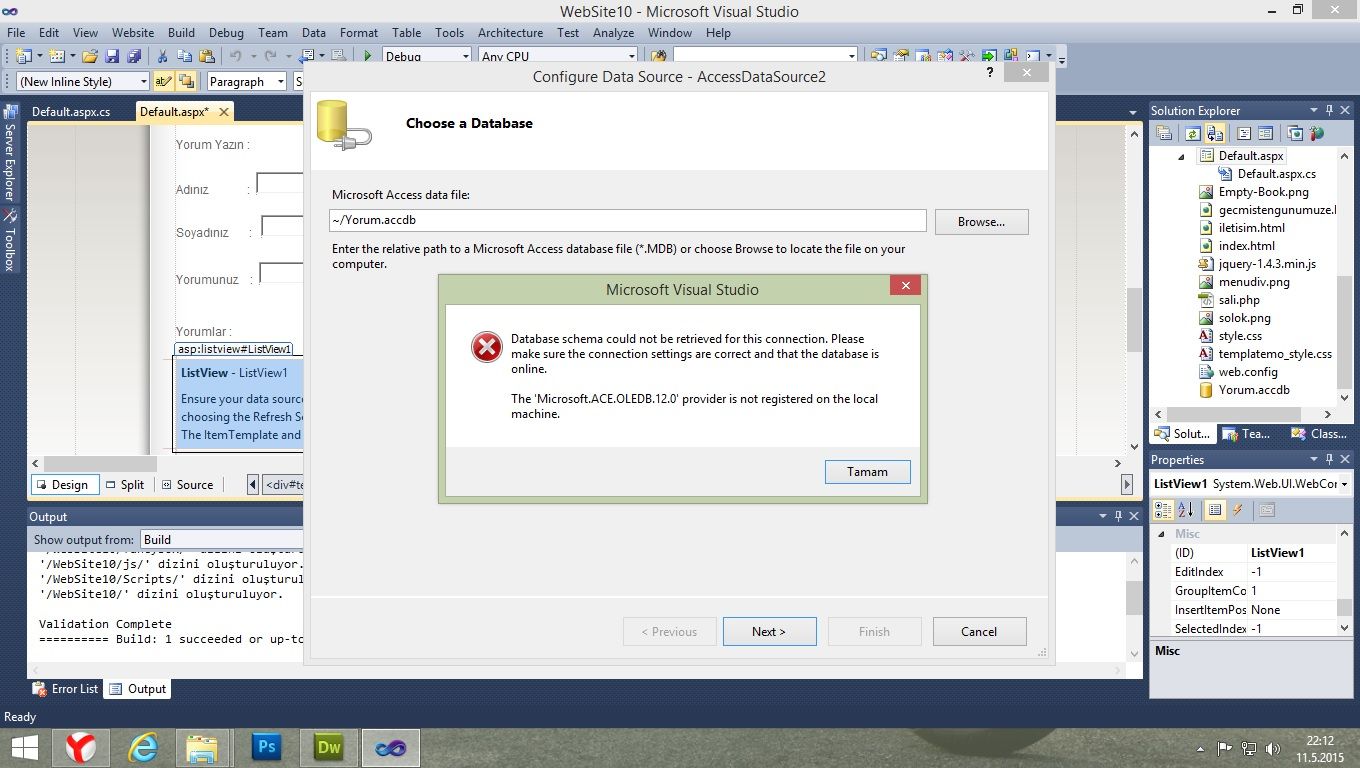Click the Refresh icon in Solution Explorer toolbar
This screenshot has width=1360, height=768.
pos(1191,133)
